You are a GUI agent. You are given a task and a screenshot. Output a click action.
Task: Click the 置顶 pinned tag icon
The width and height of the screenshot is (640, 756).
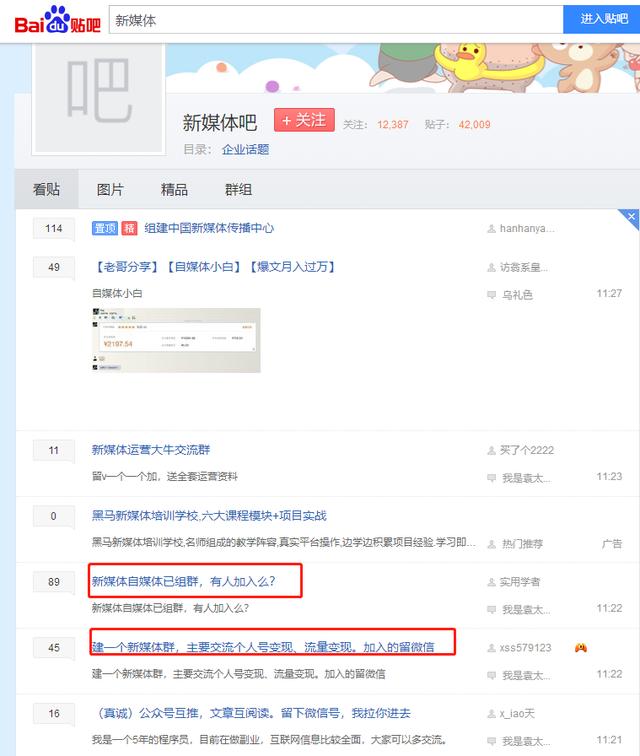coord(105,228)
